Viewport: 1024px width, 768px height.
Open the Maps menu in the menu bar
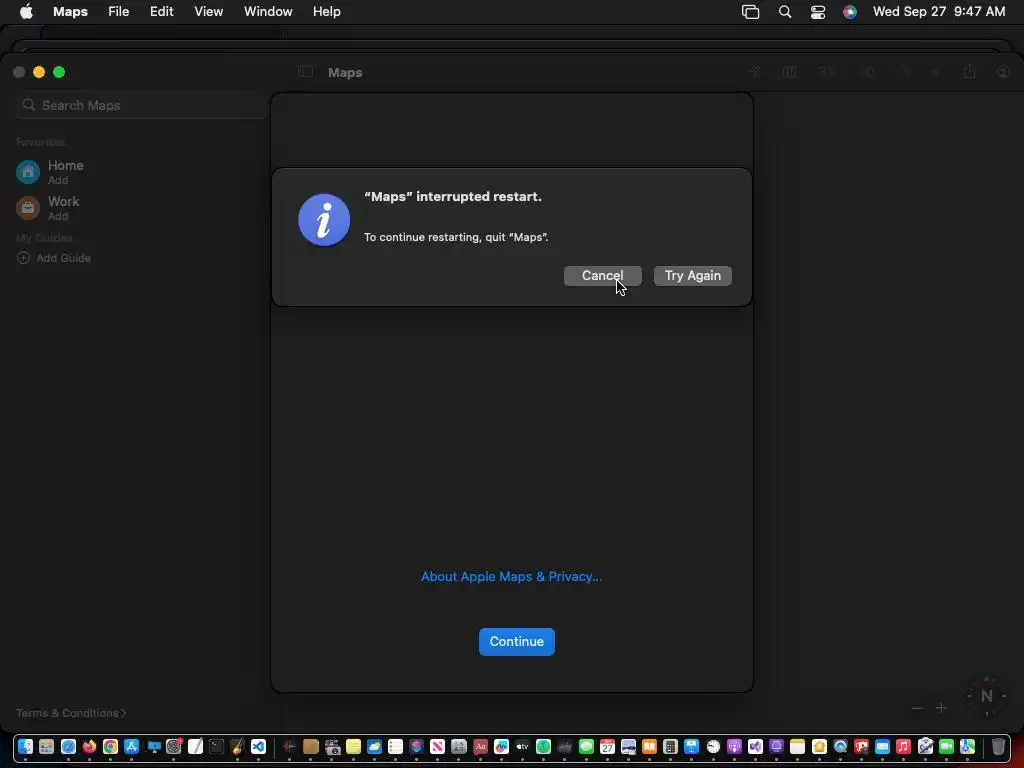tap(71, 12)
